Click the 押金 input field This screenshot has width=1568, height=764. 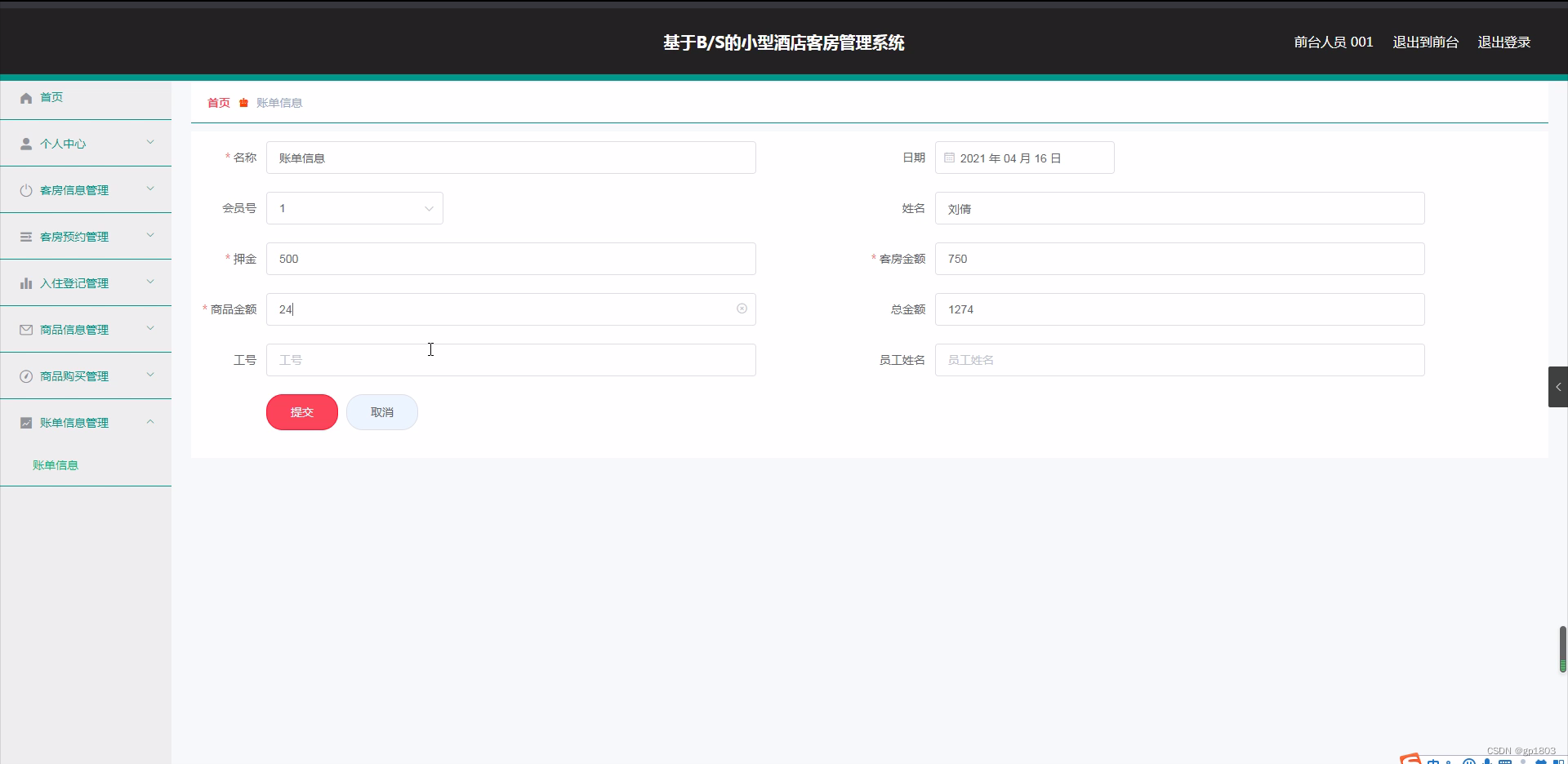click(511, 259)
